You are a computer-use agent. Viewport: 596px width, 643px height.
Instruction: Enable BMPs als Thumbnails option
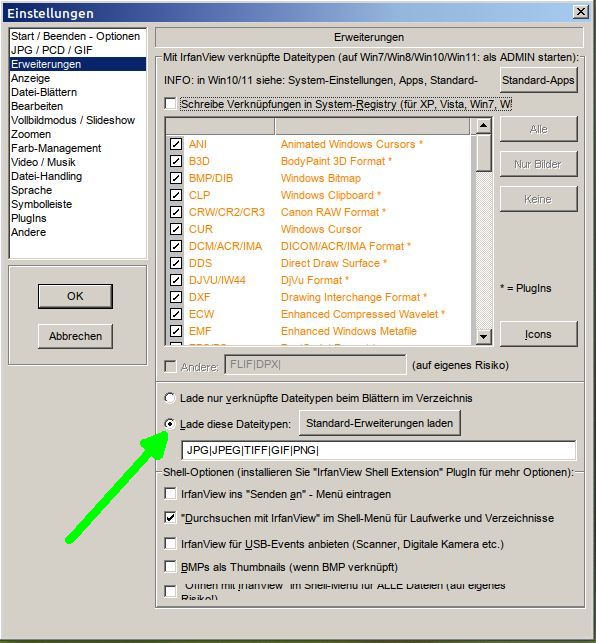(x=170, y=567)
